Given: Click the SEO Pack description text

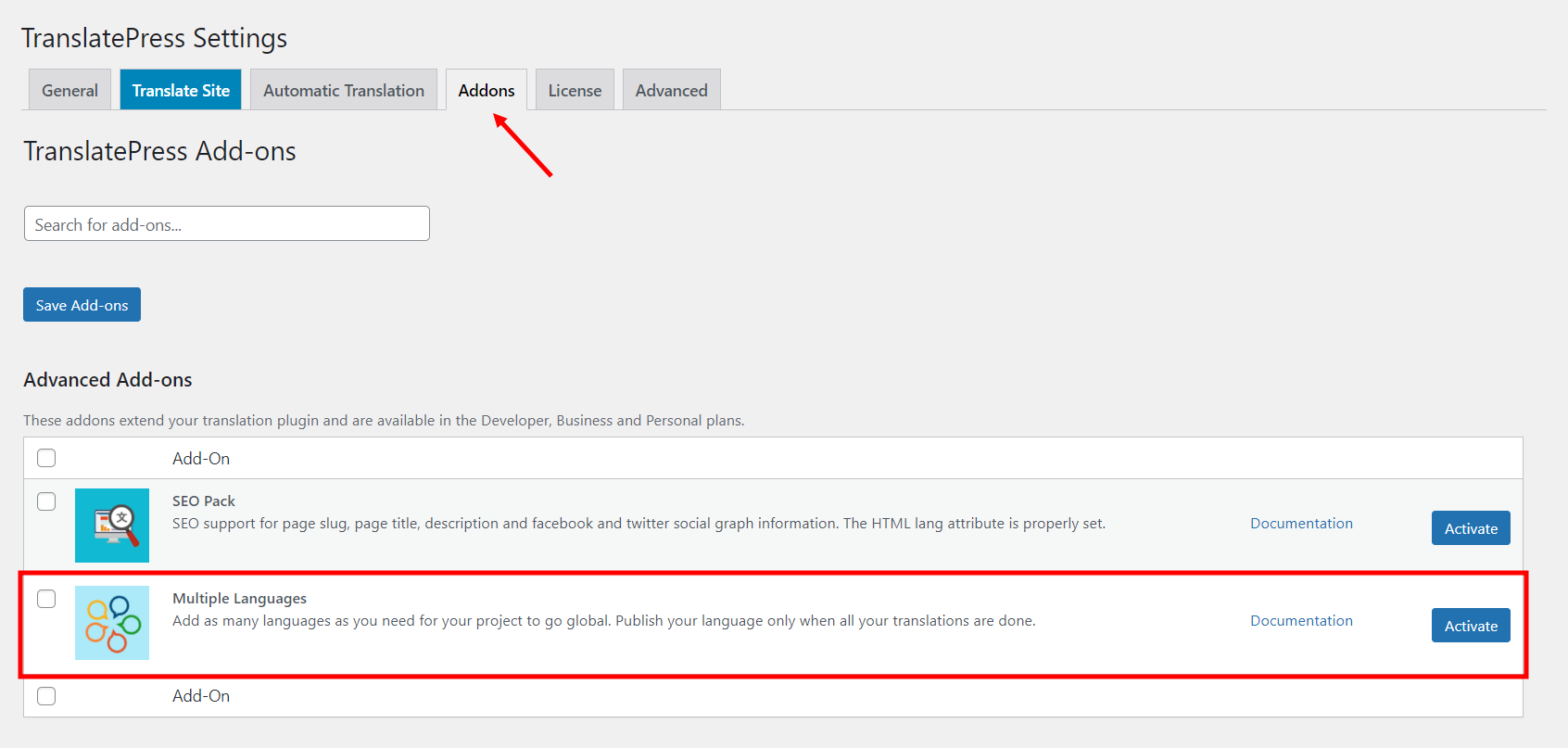Looking at the screenshot, I should point(639,524).
